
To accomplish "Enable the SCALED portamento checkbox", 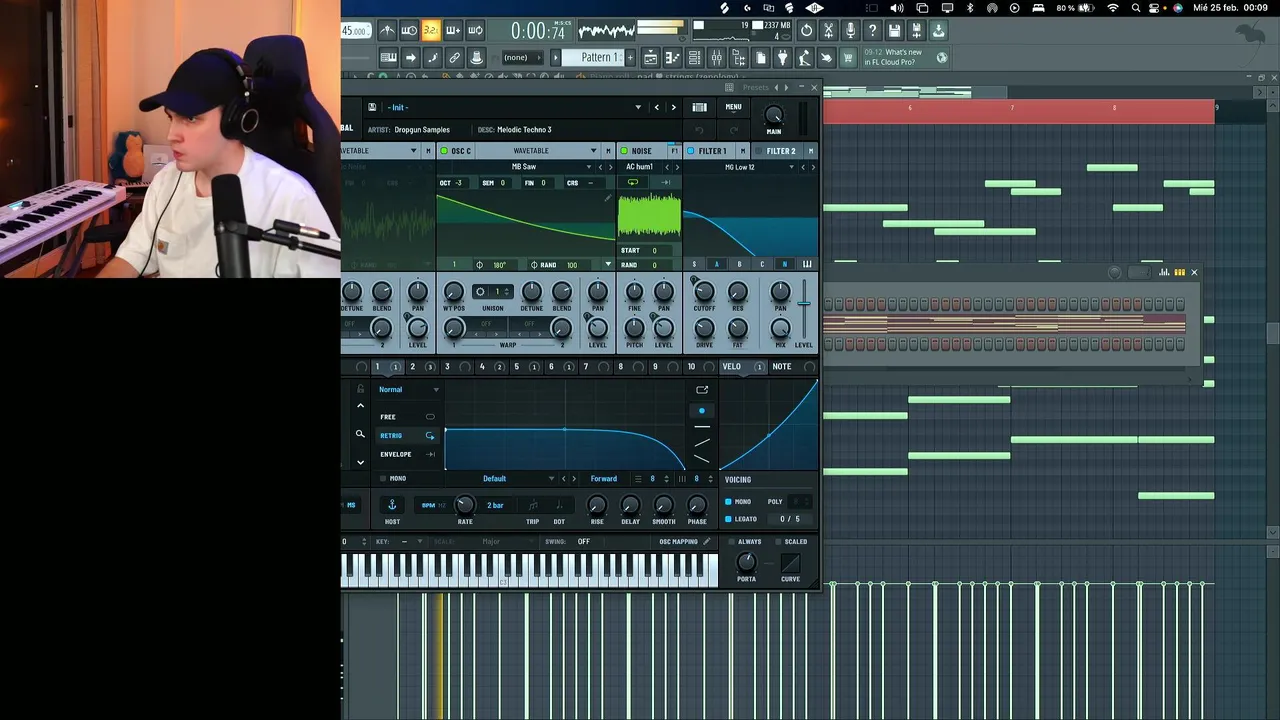I will click(x=776, y=541).
